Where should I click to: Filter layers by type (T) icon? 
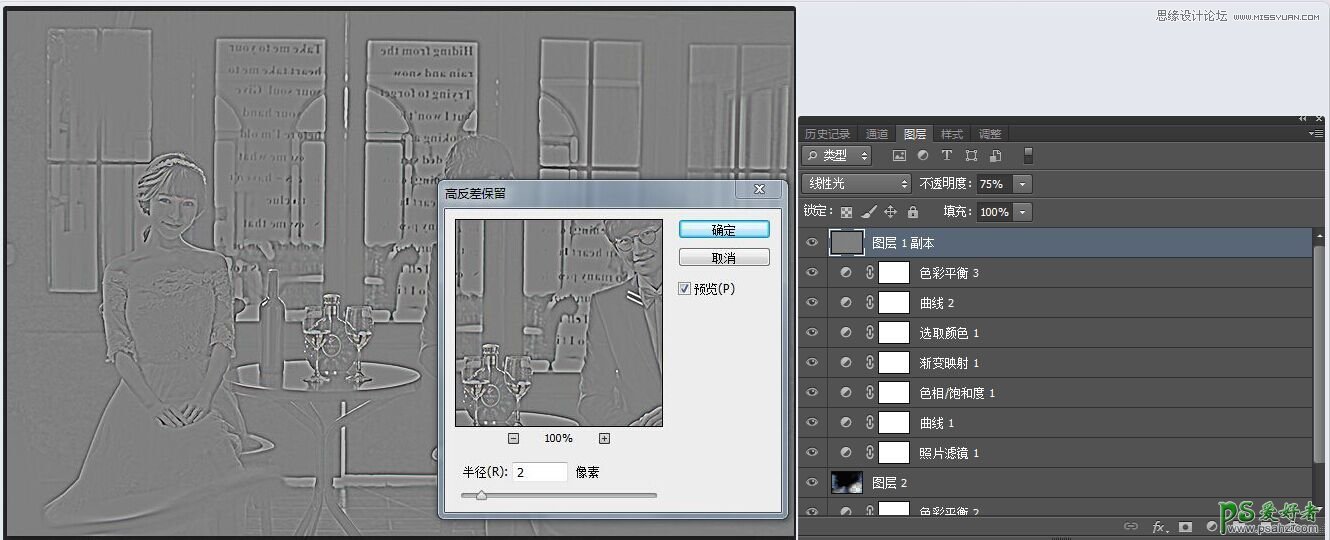[x=947, y=156]
